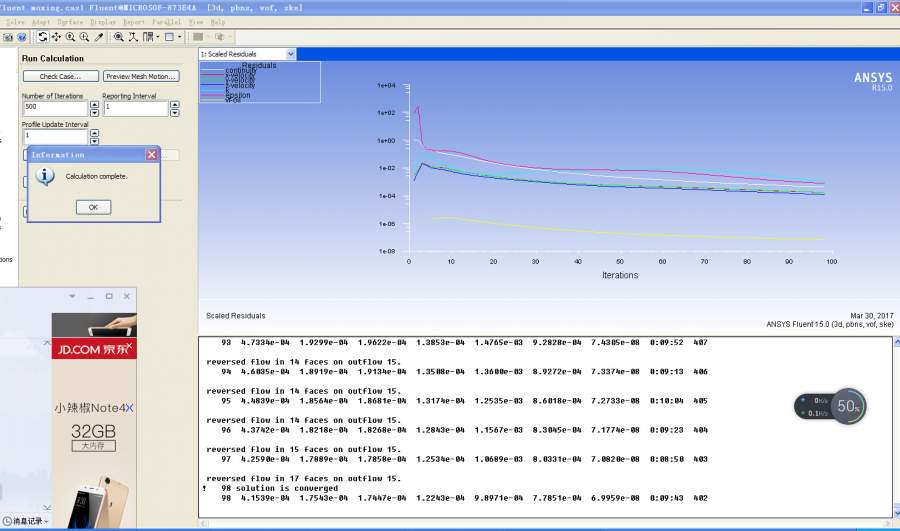Open the Display menu
This screenshot has width=900, height=531.
coord(101,21)
